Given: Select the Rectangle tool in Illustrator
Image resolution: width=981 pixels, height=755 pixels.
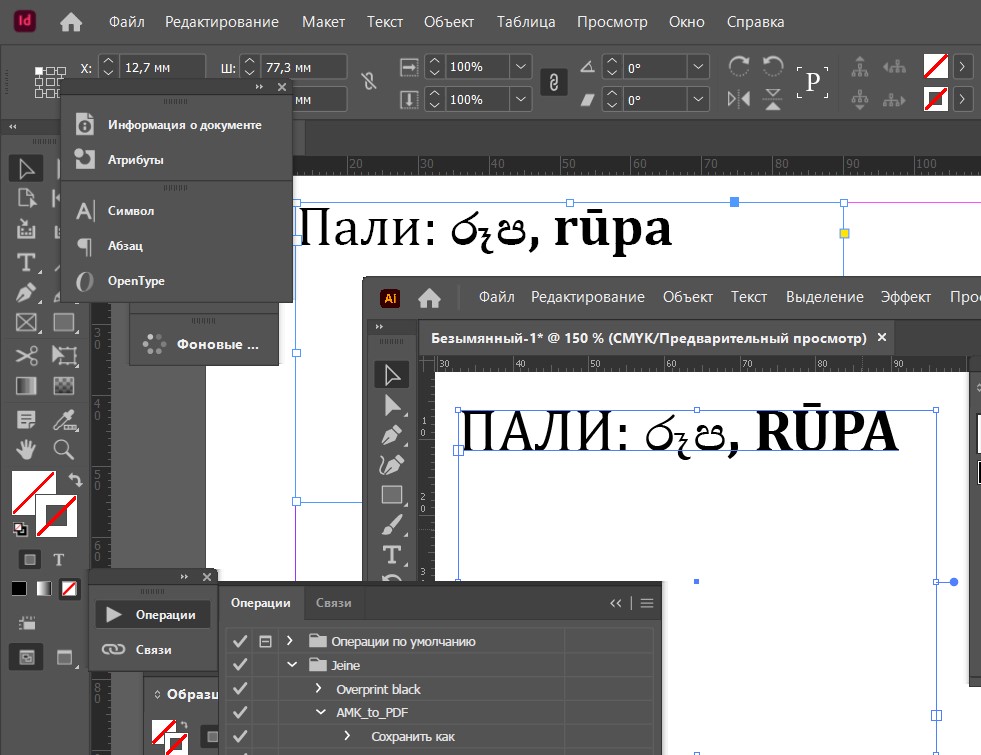Looking at the screenshot, I should point(391,495).
